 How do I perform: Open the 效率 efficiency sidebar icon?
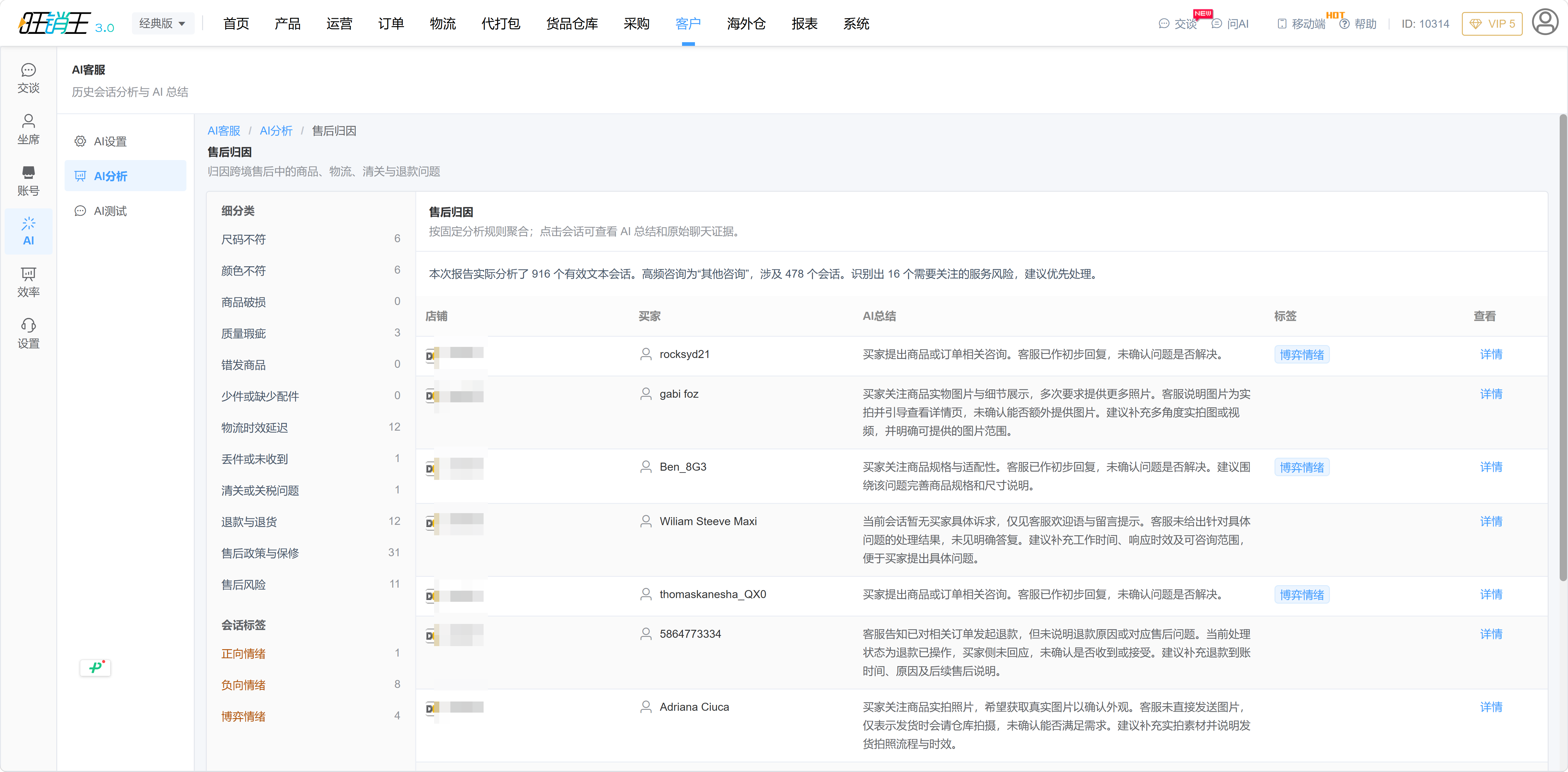pyautogui.click(x=28, y=282)
